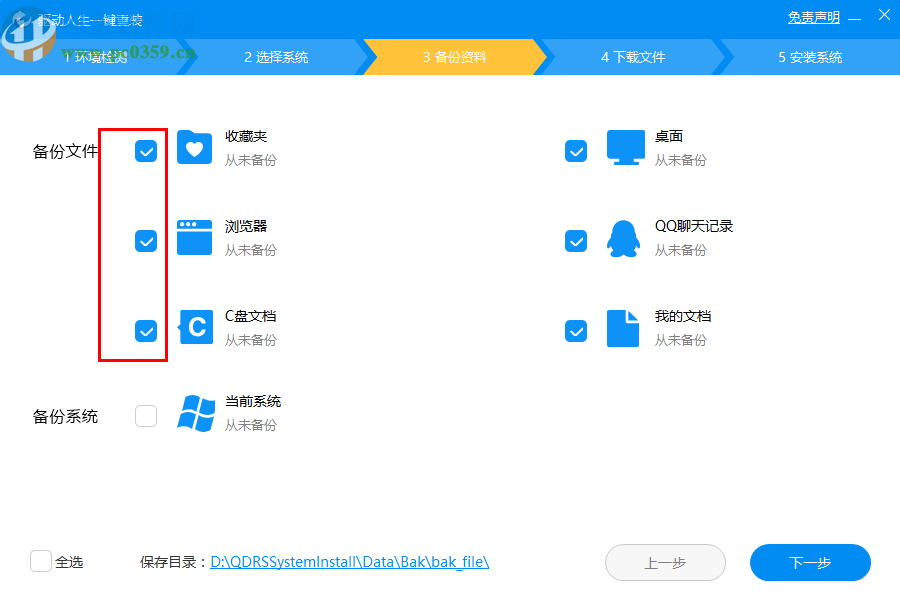Click the 保存目录 label
Viewport: 900px width, 600px height.
tap(173, 562)
